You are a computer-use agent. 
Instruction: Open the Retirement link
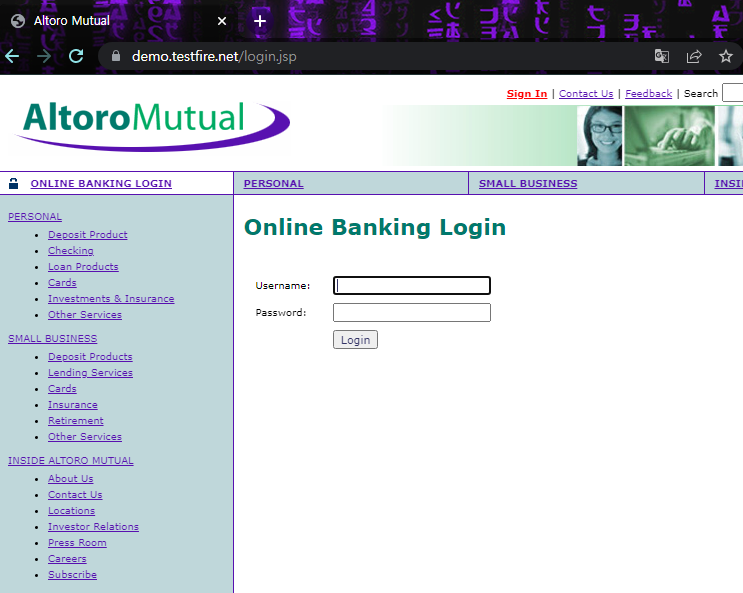pyautogui.click(x=75, y=421)
